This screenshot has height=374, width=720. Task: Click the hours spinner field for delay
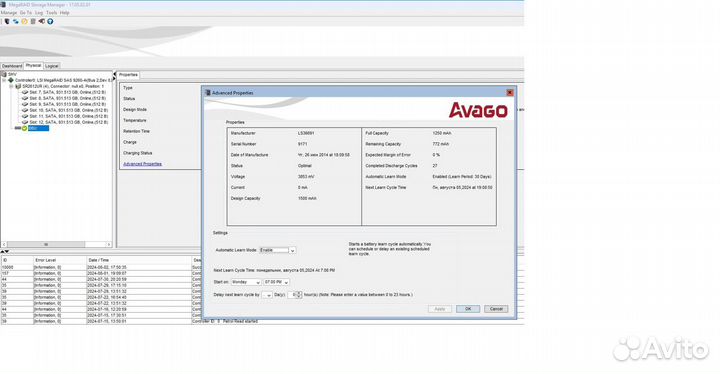(295, 295)
